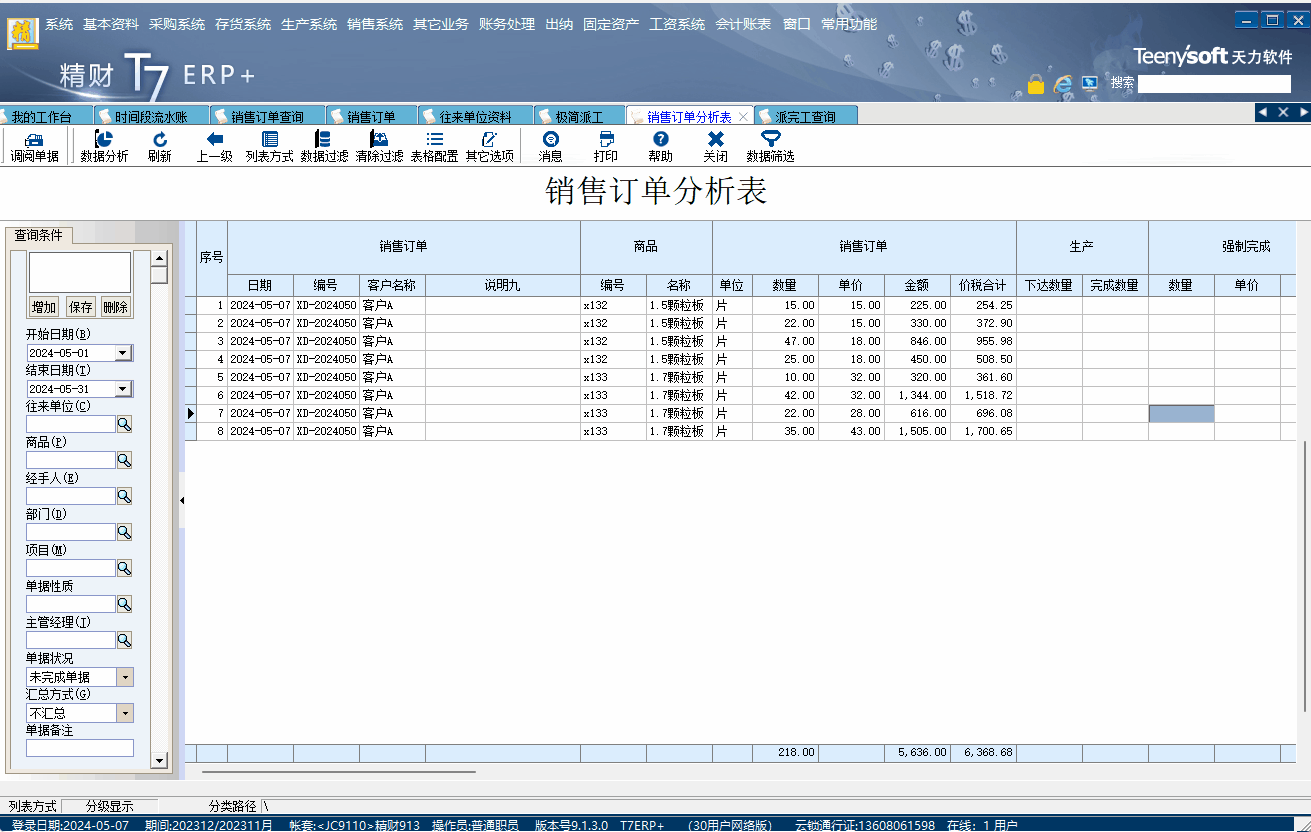Open the 销售系统 menu
This screenshot has width=1311, height=832.
point(375,24)
